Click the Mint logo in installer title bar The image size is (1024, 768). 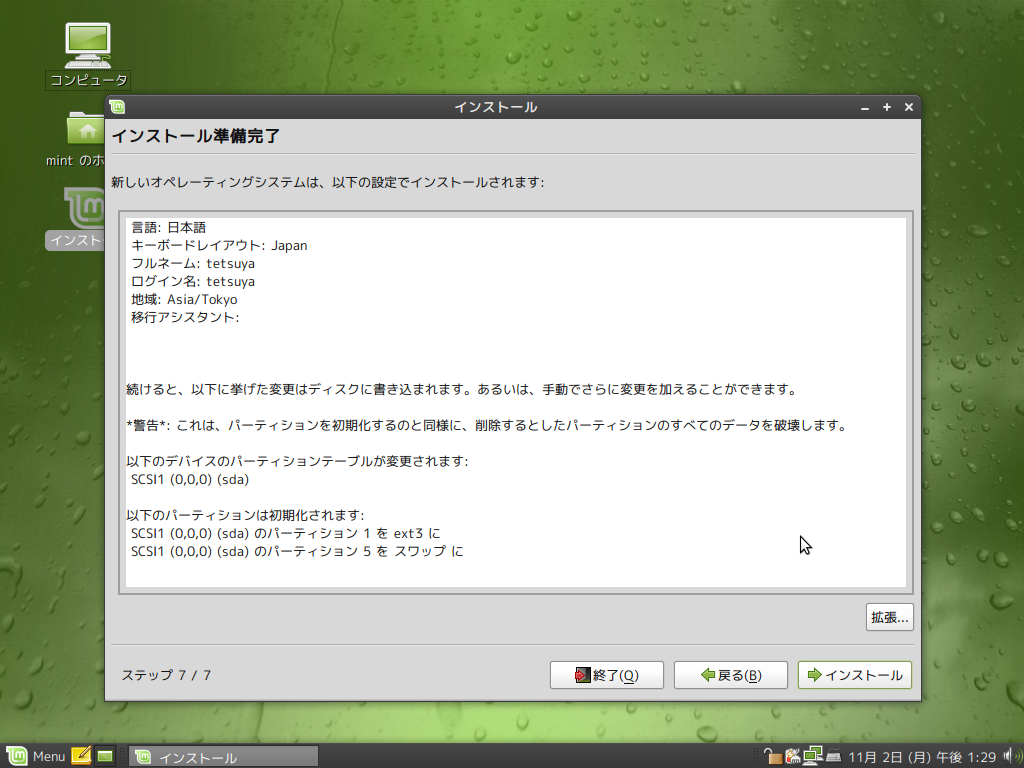118,107
